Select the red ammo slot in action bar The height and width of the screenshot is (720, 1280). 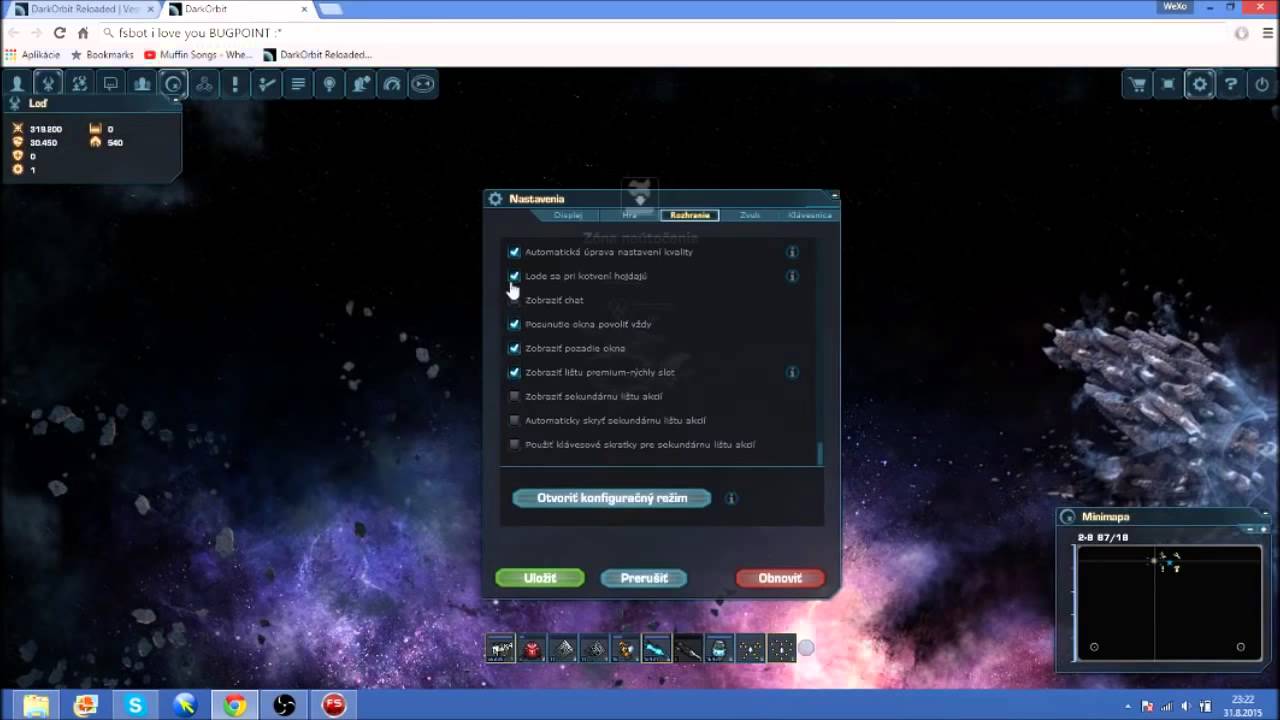coord(532,649)
